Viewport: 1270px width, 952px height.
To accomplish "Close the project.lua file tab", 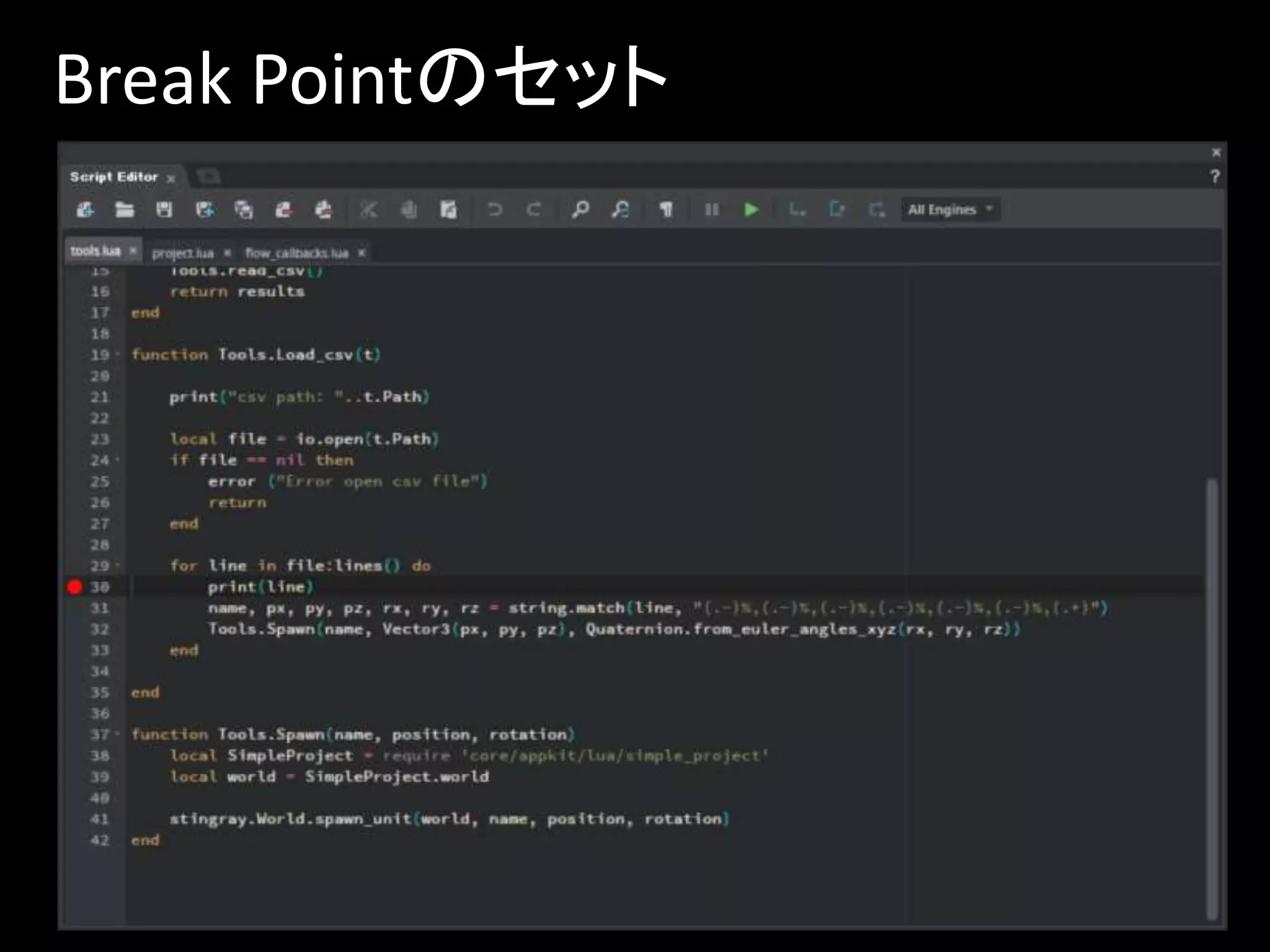I will [227, 253].
